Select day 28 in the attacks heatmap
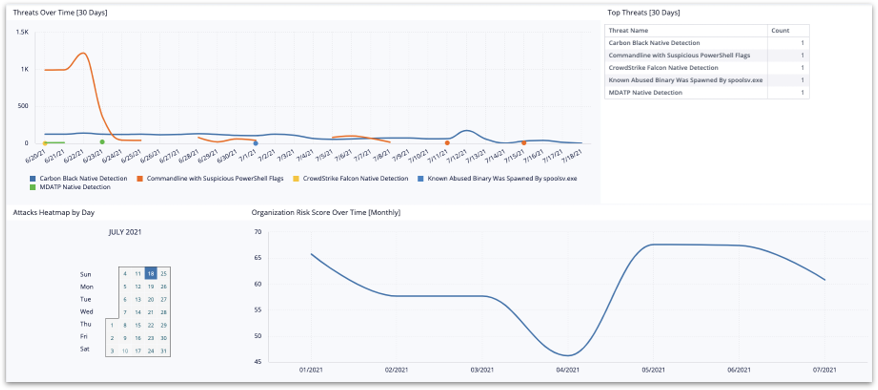Image resolution: width=878 pixels, height=390 pixels. pyautogui.click(x=163, y=312)
